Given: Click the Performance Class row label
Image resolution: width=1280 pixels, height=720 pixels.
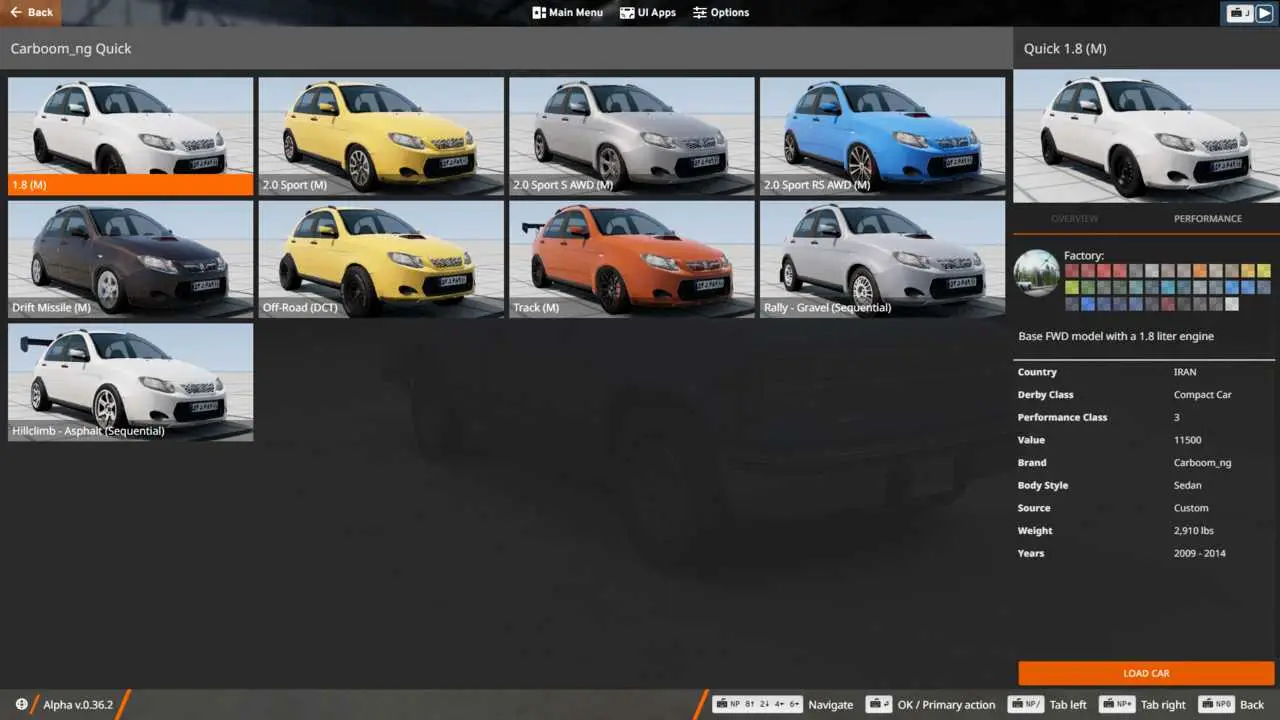Looking at the screenshot, I should tap(1062, 417).
